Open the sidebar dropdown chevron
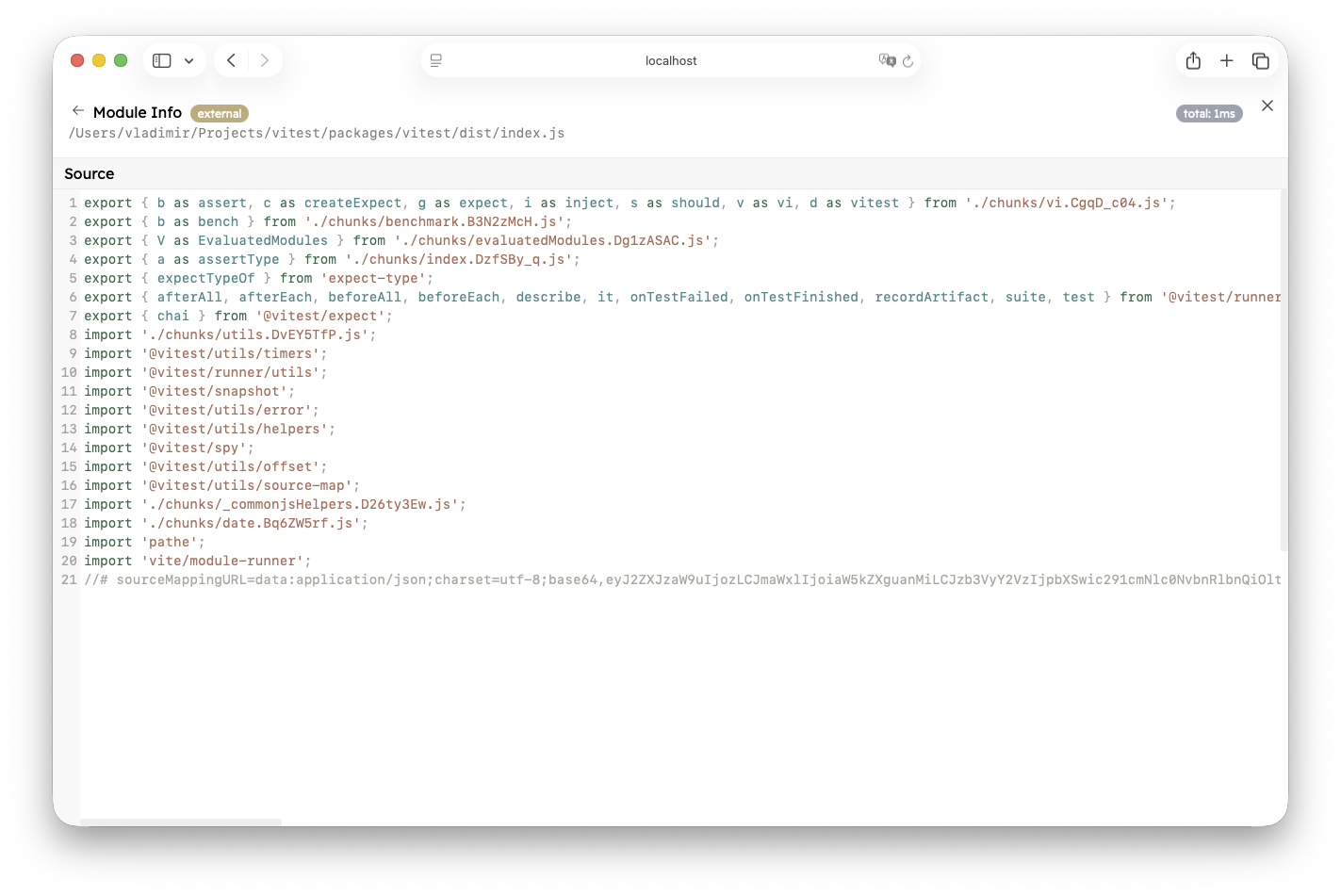 pos(187,59)
